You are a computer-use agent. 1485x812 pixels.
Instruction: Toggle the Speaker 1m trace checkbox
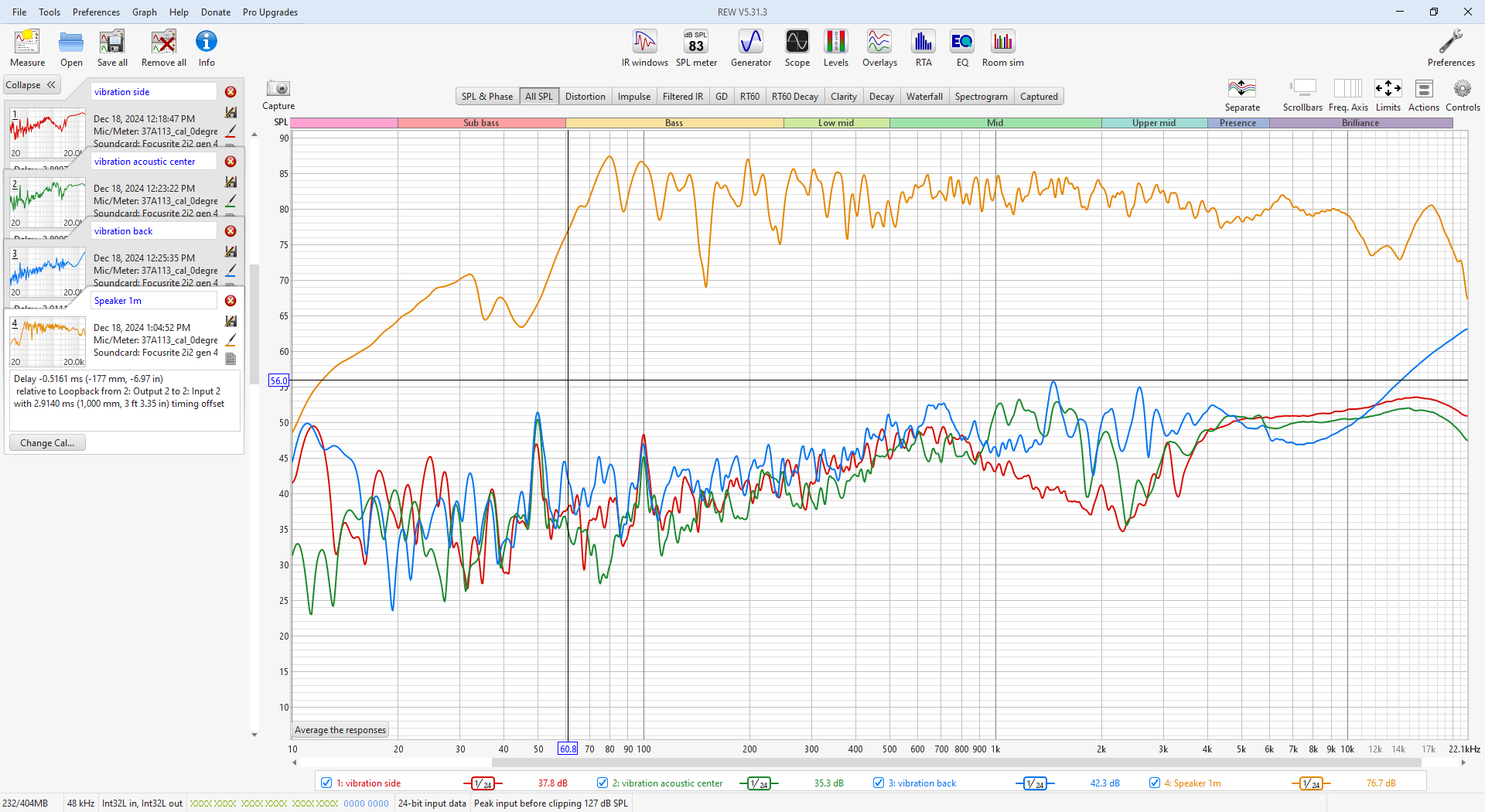[x=1155, y=783]
